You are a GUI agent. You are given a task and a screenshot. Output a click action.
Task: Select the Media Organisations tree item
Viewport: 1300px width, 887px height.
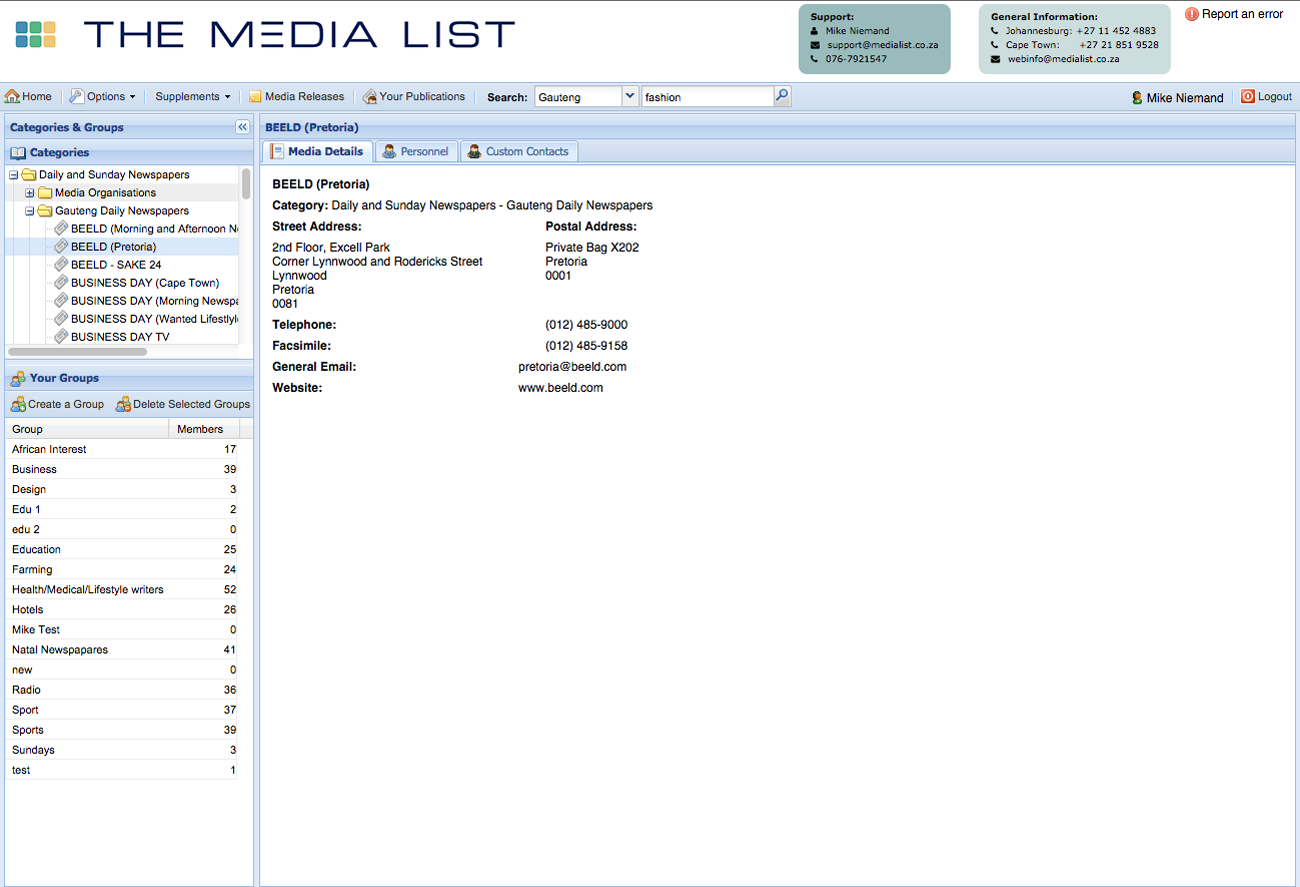(105, 193)
